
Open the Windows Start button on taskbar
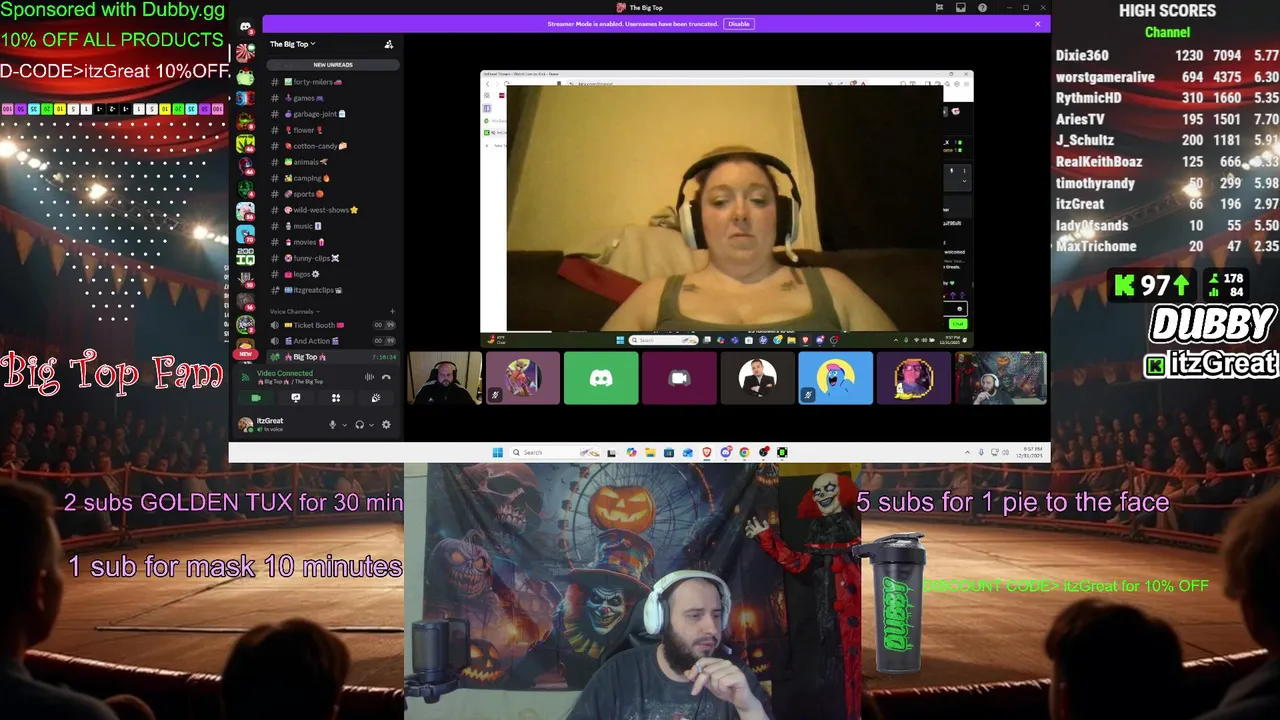(x=498, y=452)
